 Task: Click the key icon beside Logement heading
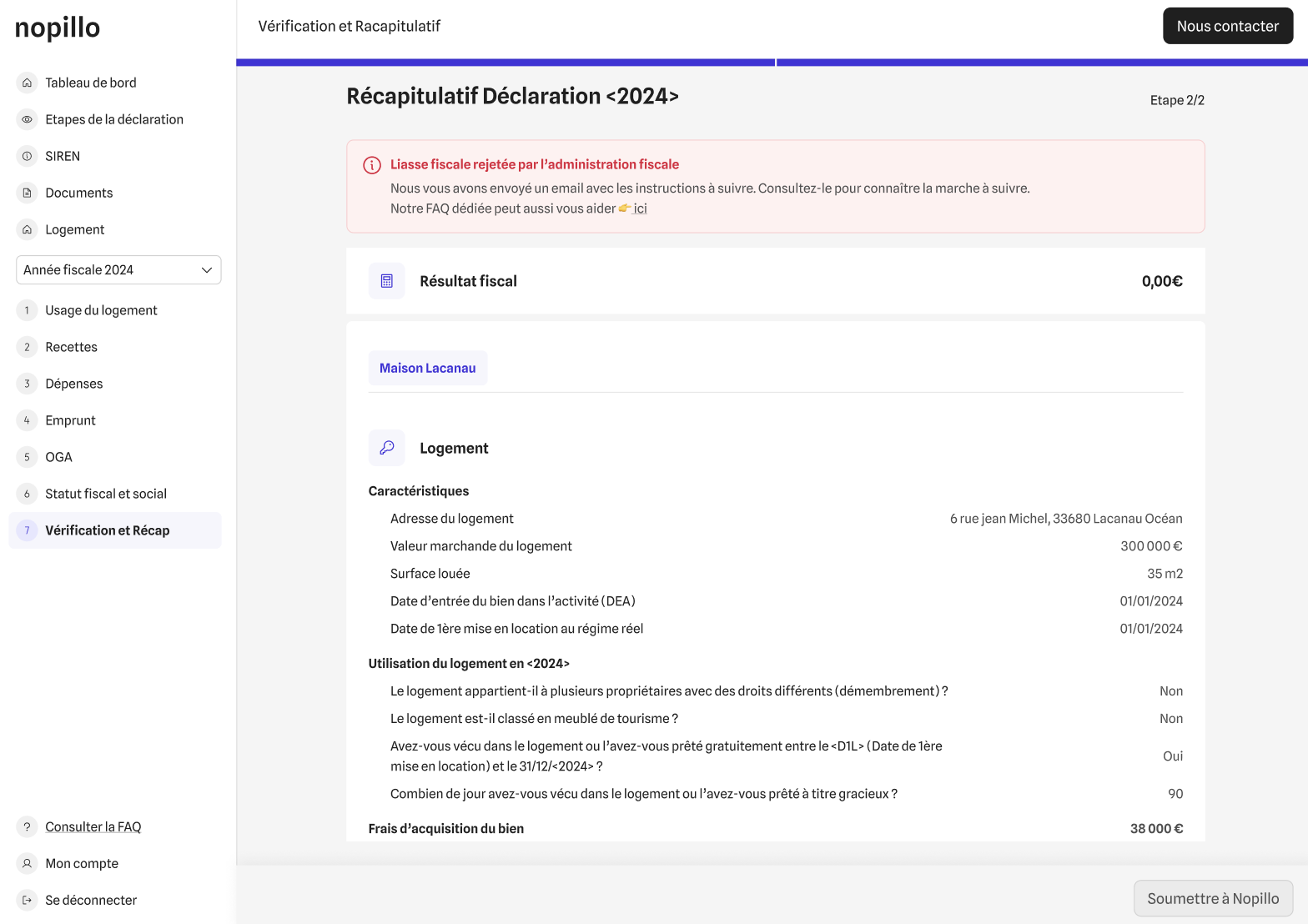(x=386, y=448)
